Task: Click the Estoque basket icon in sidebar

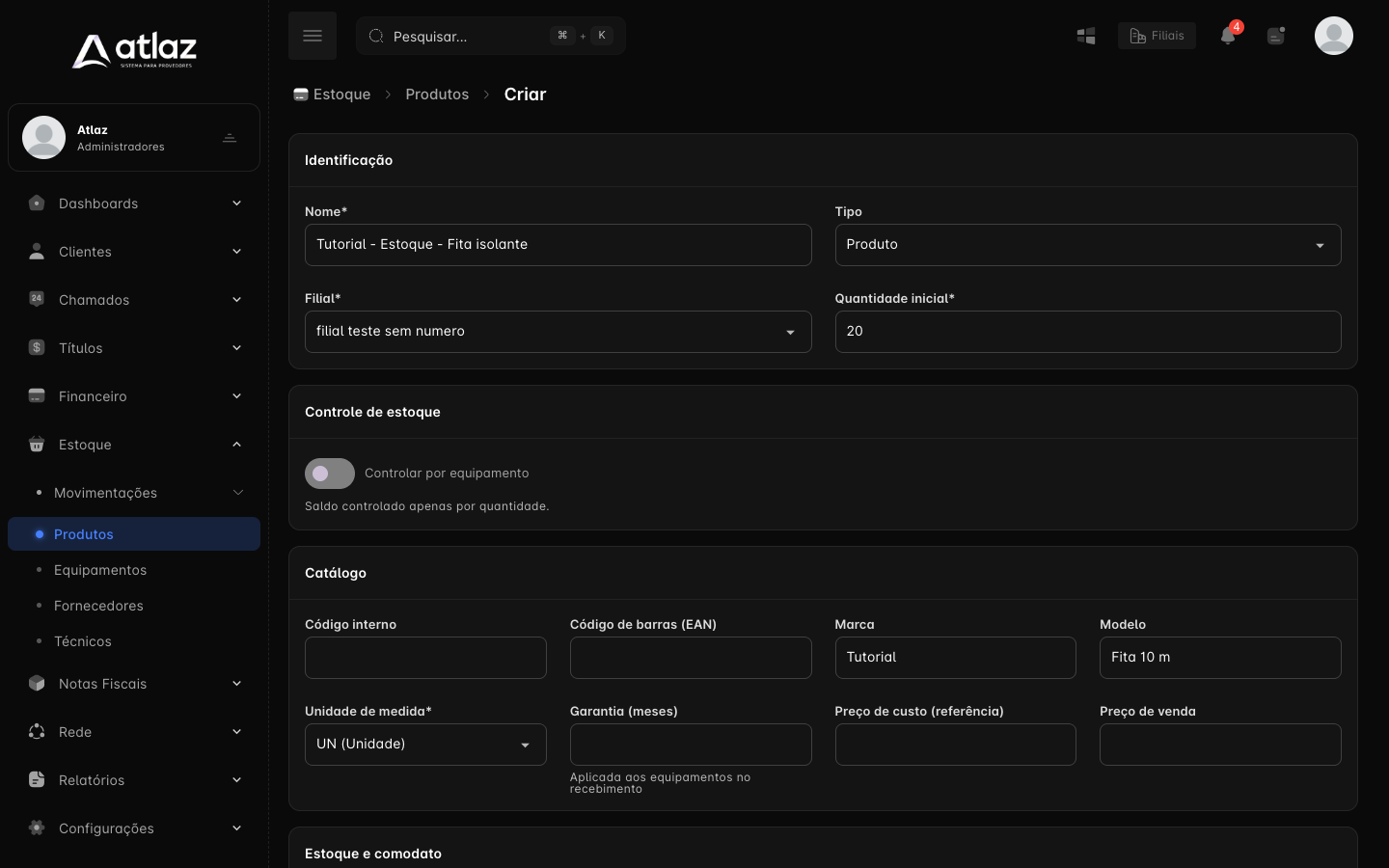Action: 37,444
